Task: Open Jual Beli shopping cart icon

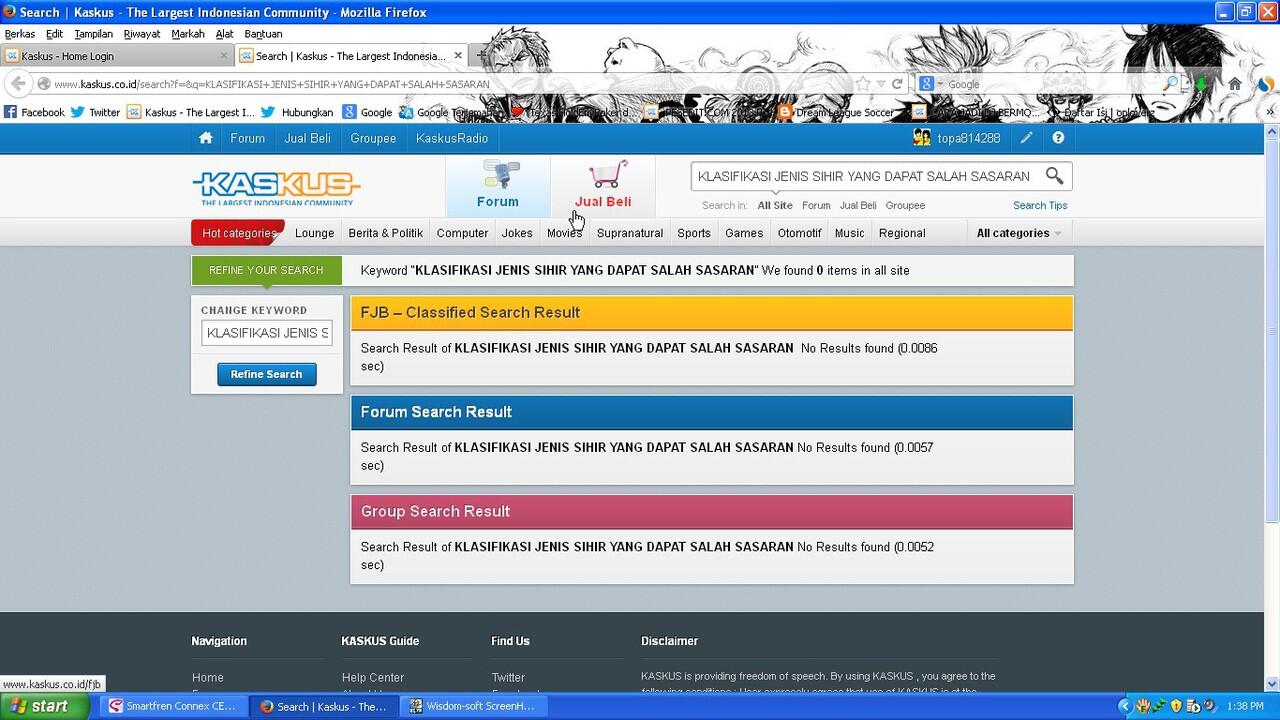Action: (x=608, y=175)
